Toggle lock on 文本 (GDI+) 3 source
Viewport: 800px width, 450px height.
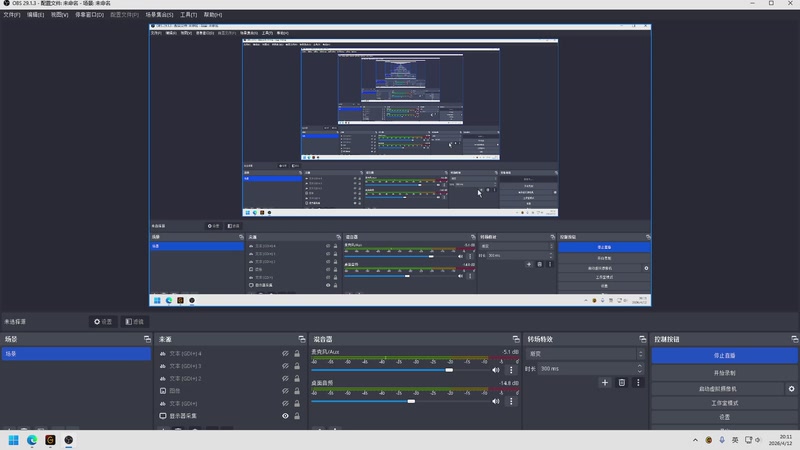click(297, 366)
